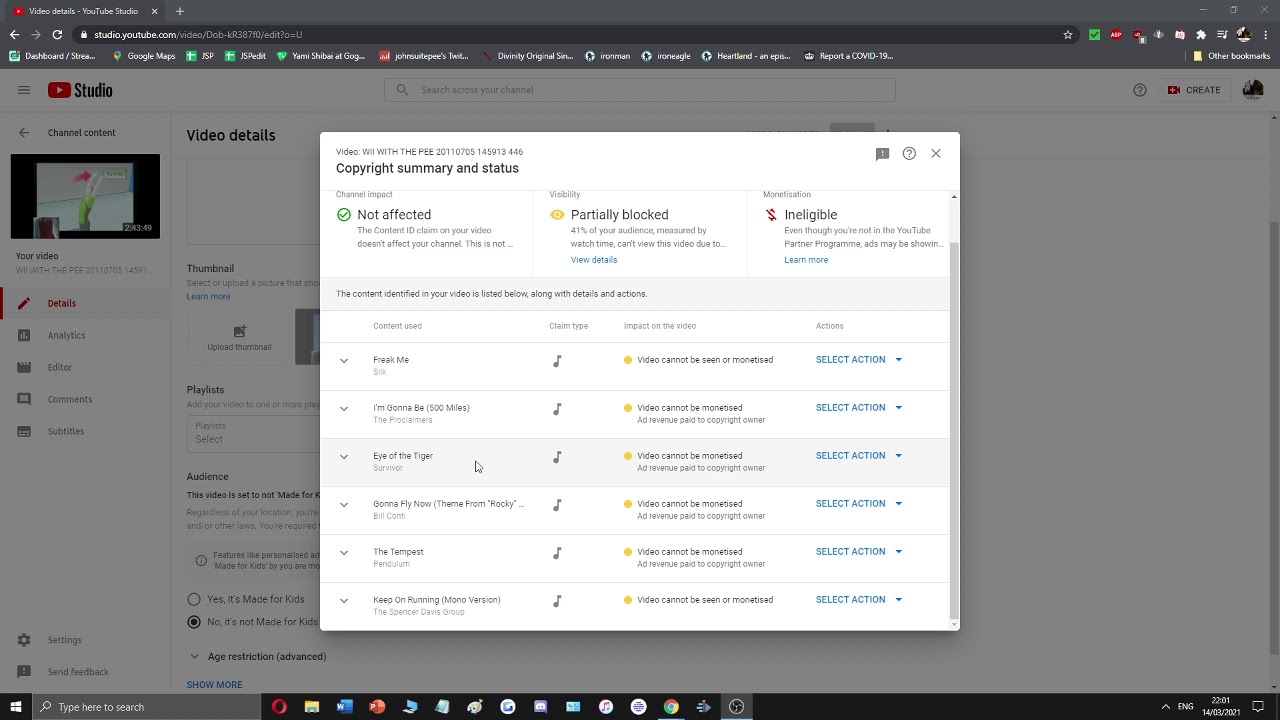Open Settings in the sidebar
The height and width of the screenshot is (720, 1280).
click(x=85, y=640)
